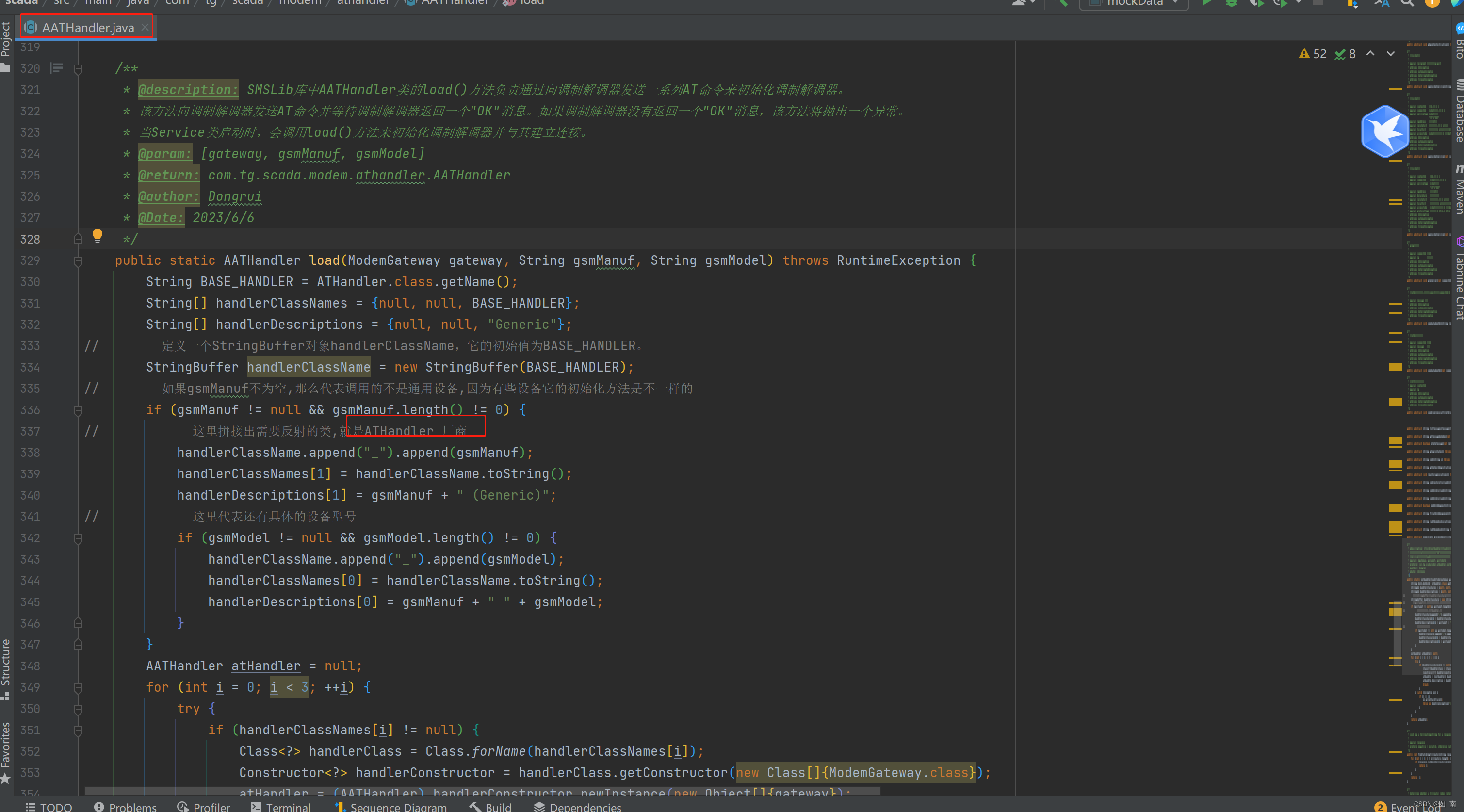1464x812 pixels.
Task: Click line number 328 in the gutter
Action: coord(30,239)
